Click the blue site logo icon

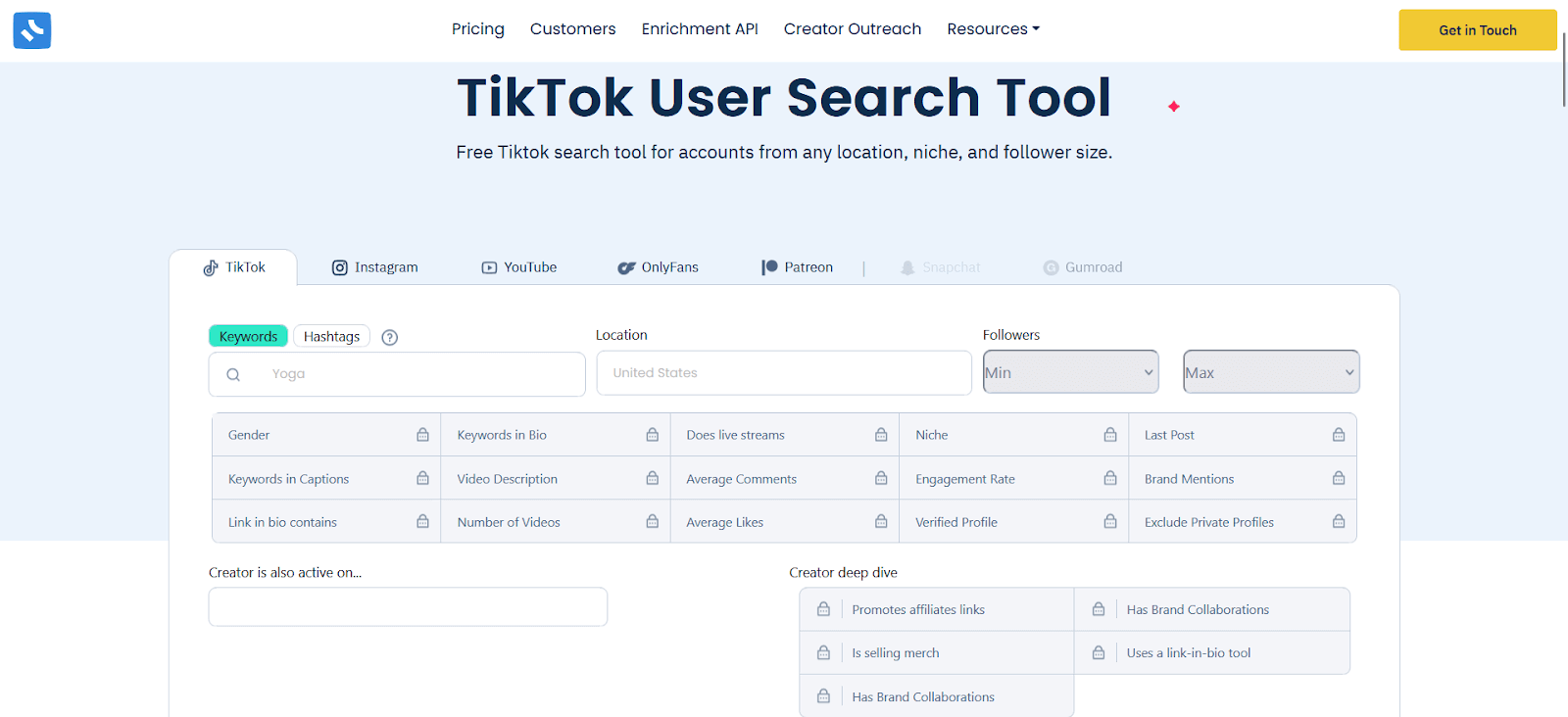pos(31,30)
